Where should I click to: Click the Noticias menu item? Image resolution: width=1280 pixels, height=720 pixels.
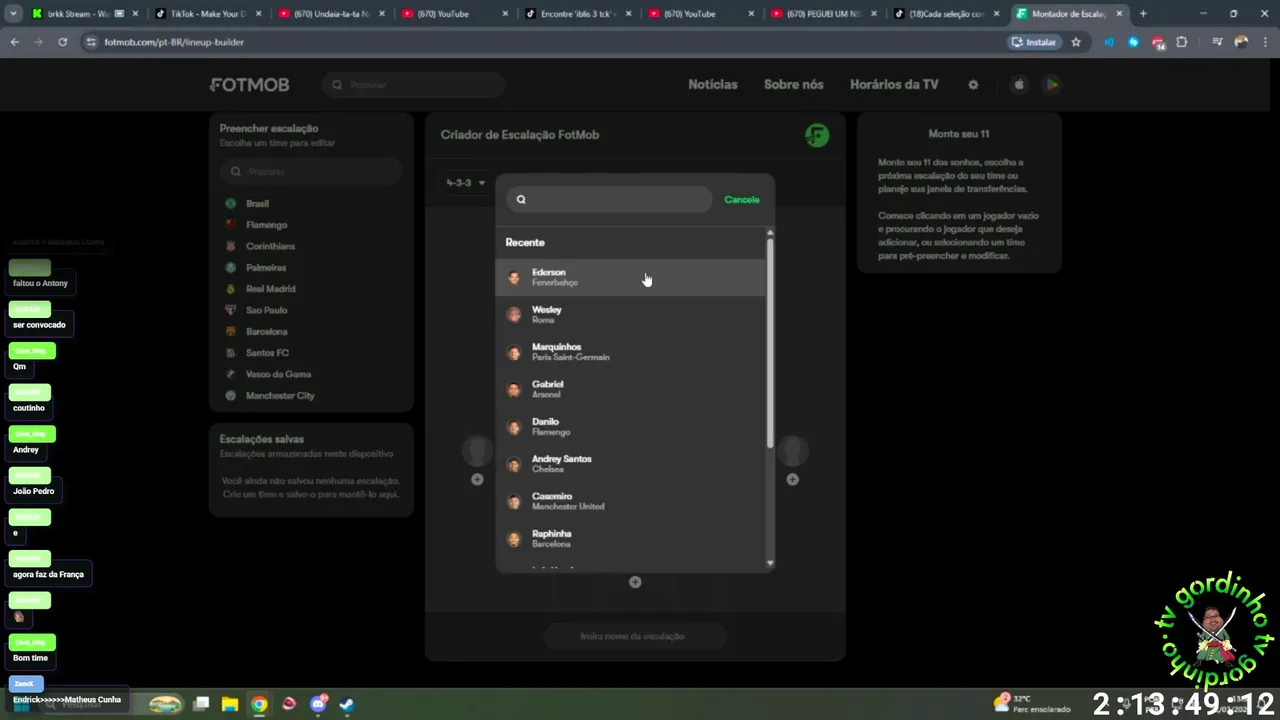pyautogui.click(x=713, y=85)
